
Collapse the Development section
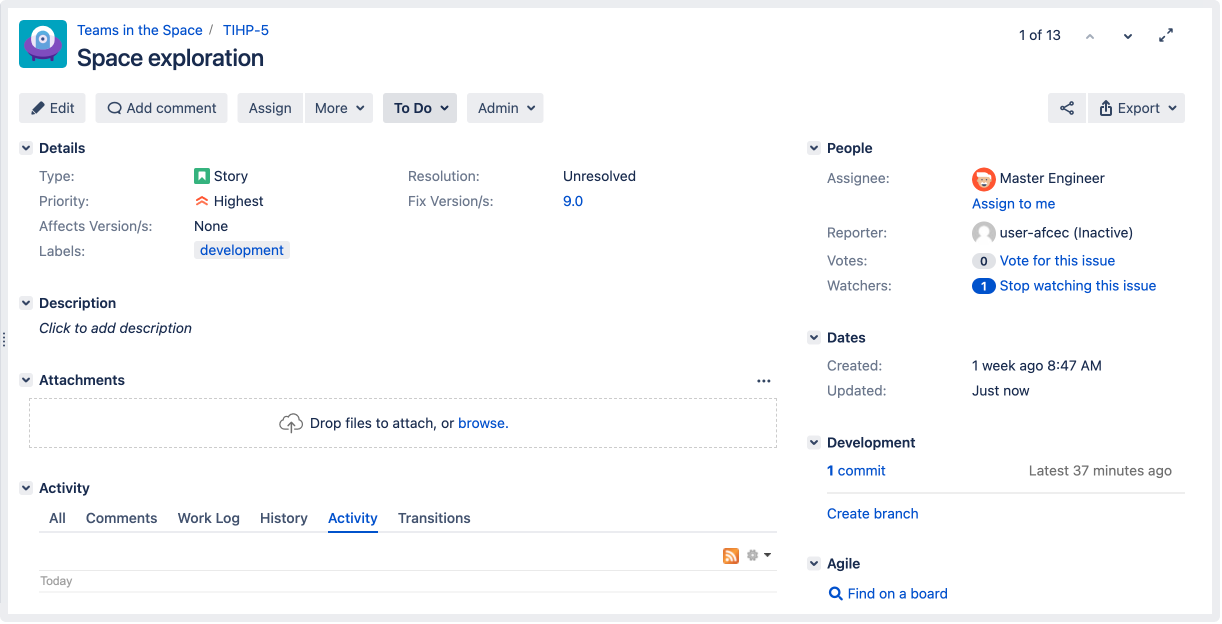814,443
